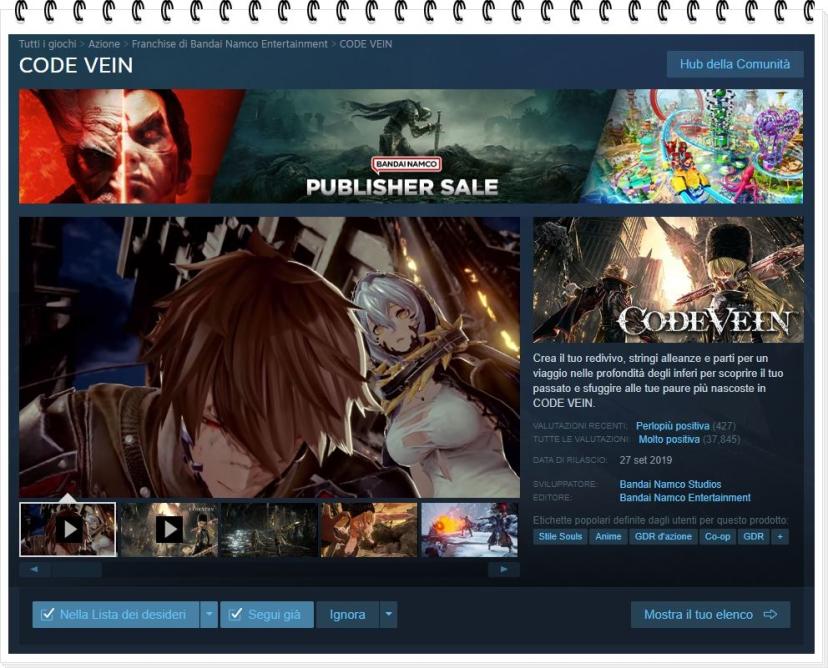Expand dropdown arrow next to Ignora
This screenshot has height=668, width=828.
click(388, 615)
